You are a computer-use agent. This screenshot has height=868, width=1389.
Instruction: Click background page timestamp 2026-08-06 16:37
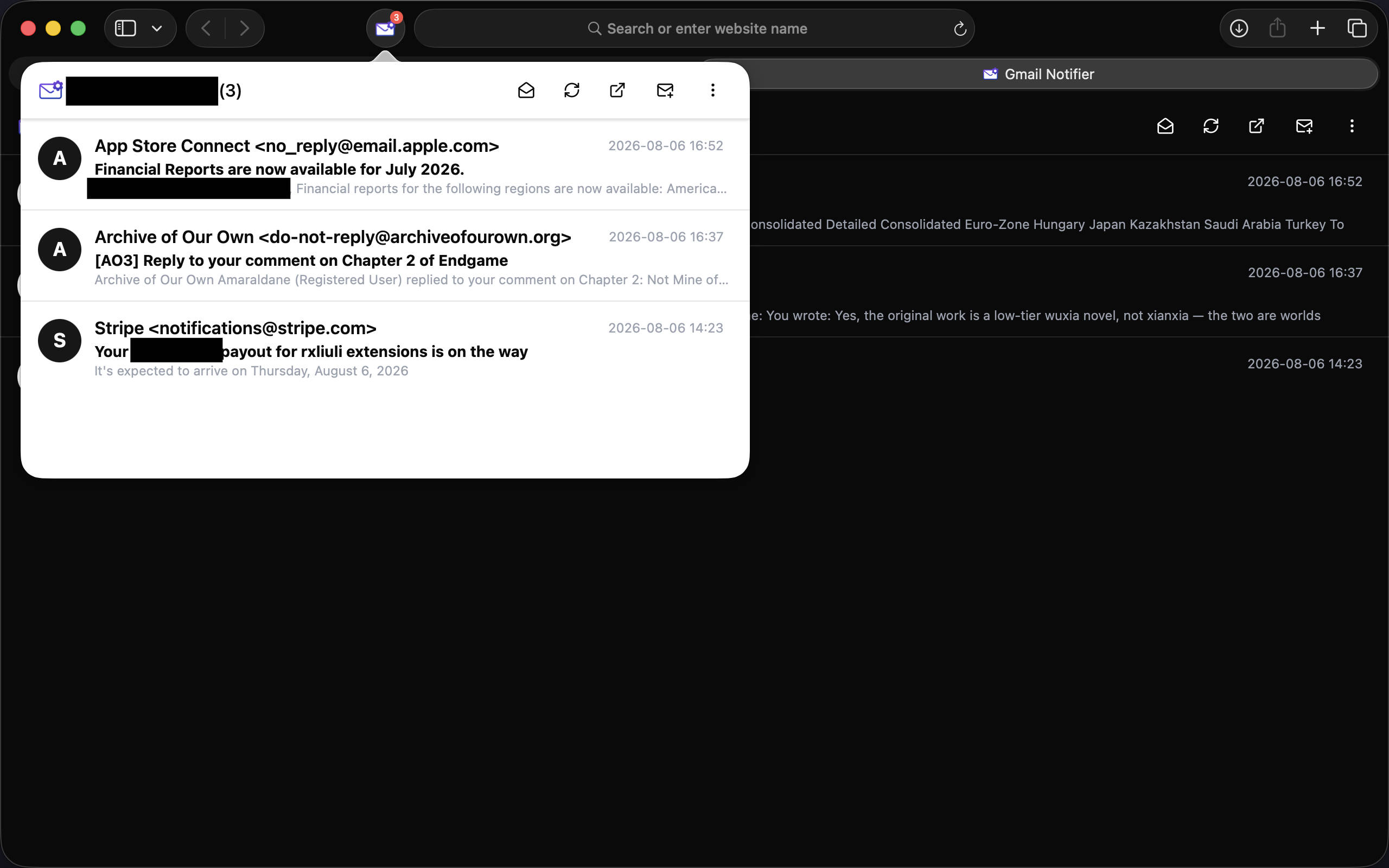[x=1304, y=273]
